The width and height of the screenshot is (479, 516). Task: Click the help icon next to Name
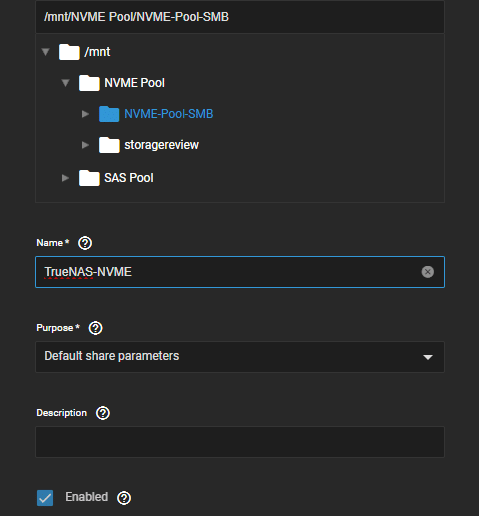[85, 243]
